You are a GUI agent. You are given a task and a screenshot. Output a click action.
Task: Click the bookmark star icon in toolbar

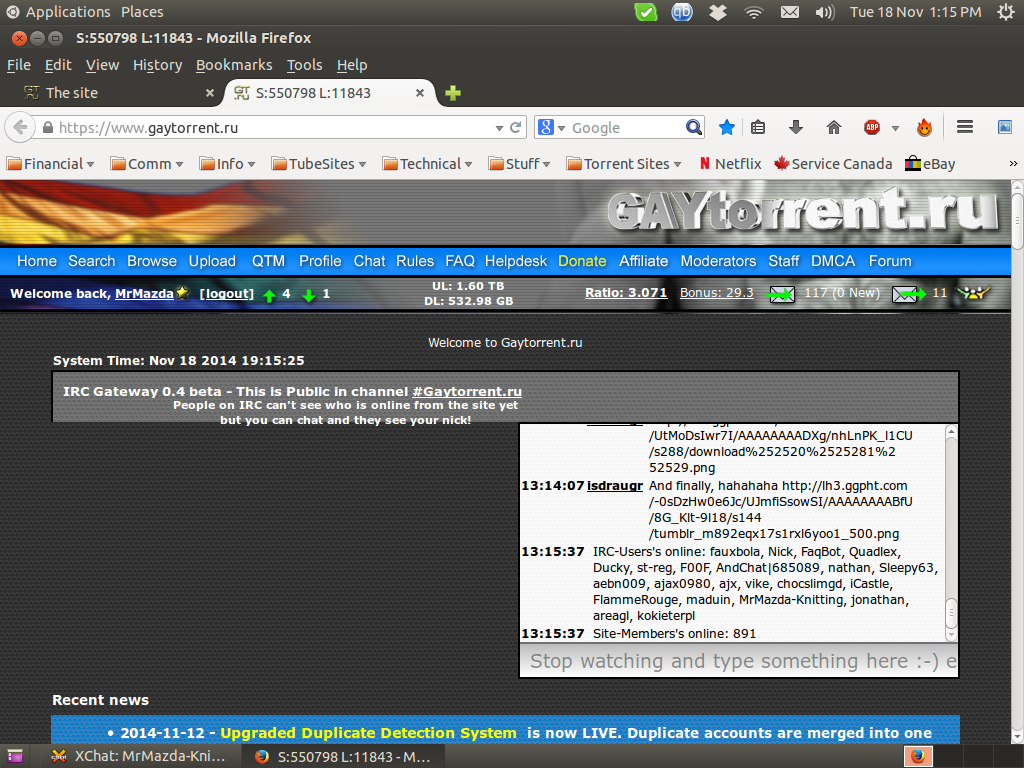(x=727, y=127)
